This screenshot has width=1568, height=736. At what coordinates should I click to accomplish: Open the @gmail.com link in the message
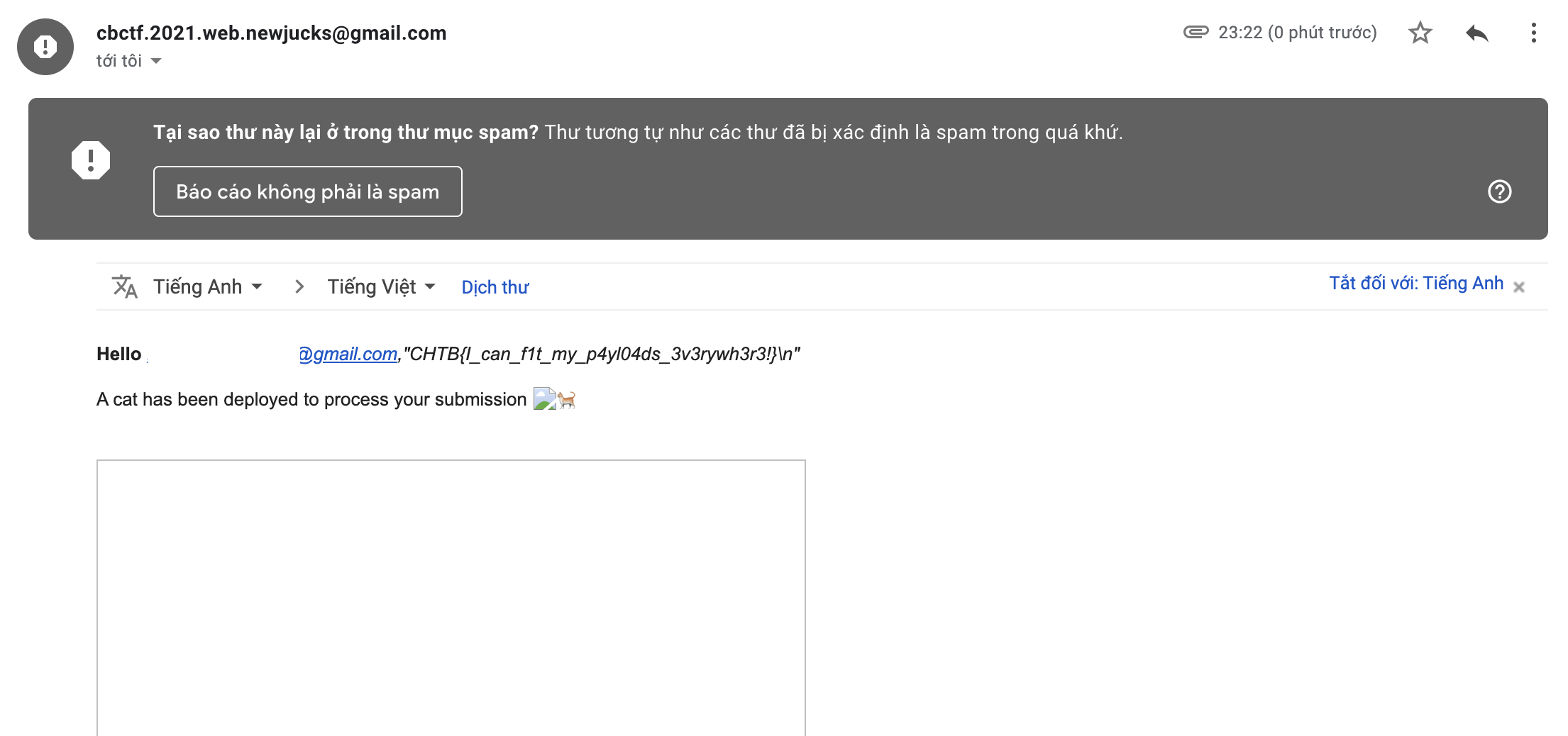[348, 354]
